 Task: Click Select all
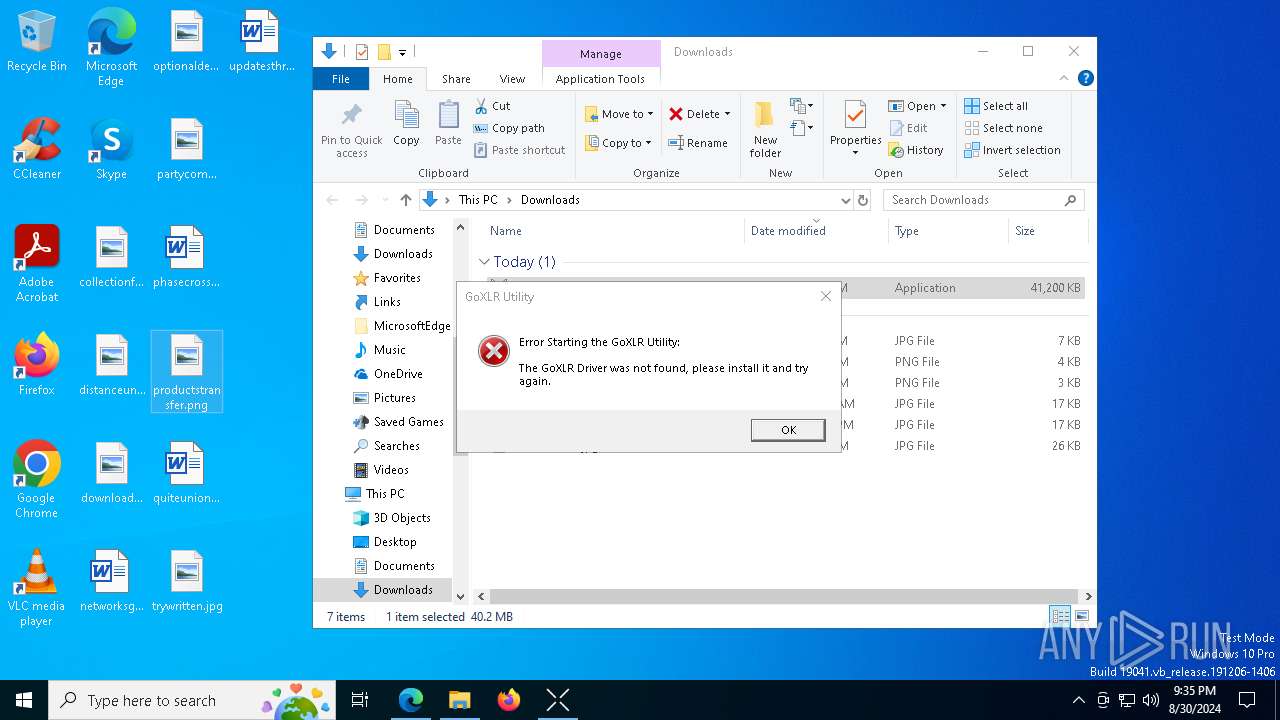click(x=996, y=106)
